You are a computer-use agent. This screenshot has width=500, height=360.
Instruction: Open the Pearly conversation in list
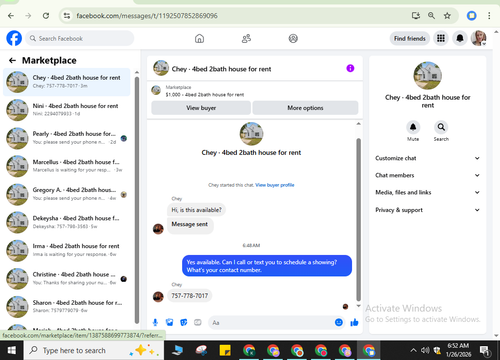(x=67, y=138)
